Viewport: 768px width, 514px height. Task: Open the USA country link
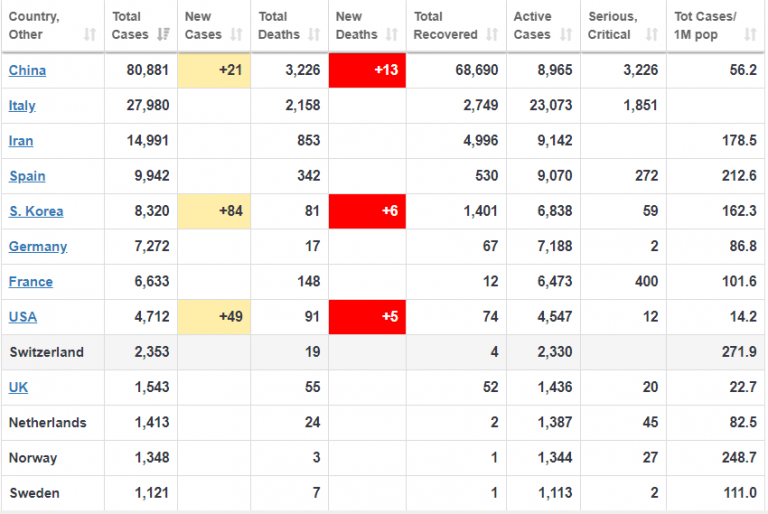click(x=23, y=317)
